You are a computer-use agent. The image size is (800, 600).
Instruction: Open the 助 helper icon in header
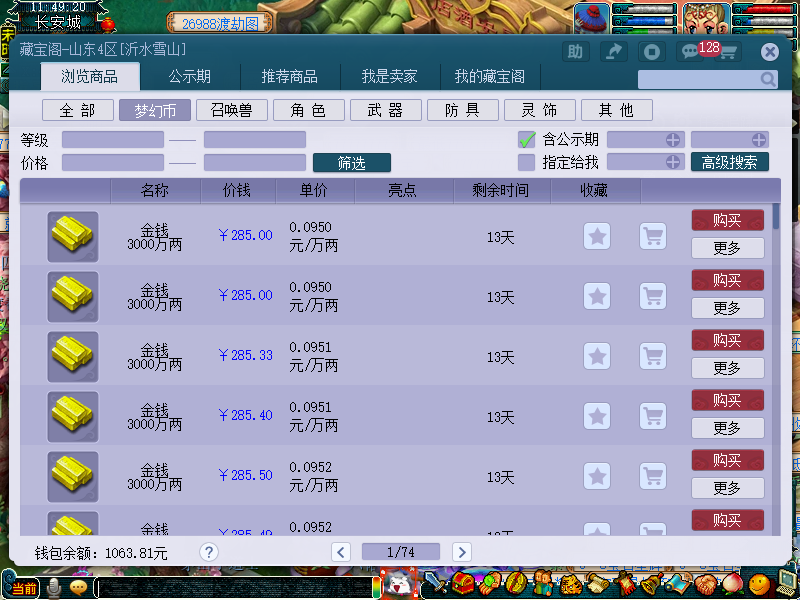[x=575, y=52]
